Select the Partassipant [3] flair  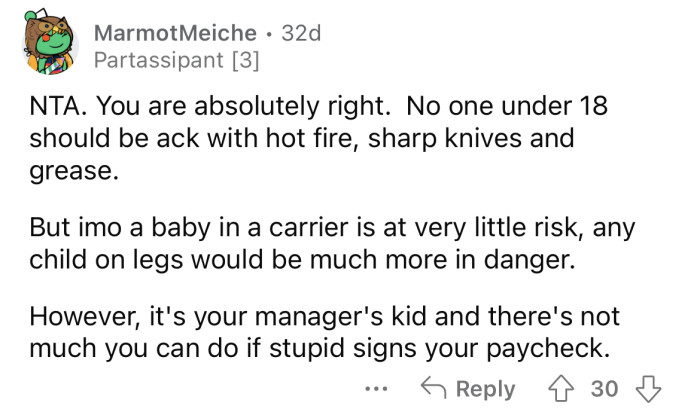coord(175,60)
